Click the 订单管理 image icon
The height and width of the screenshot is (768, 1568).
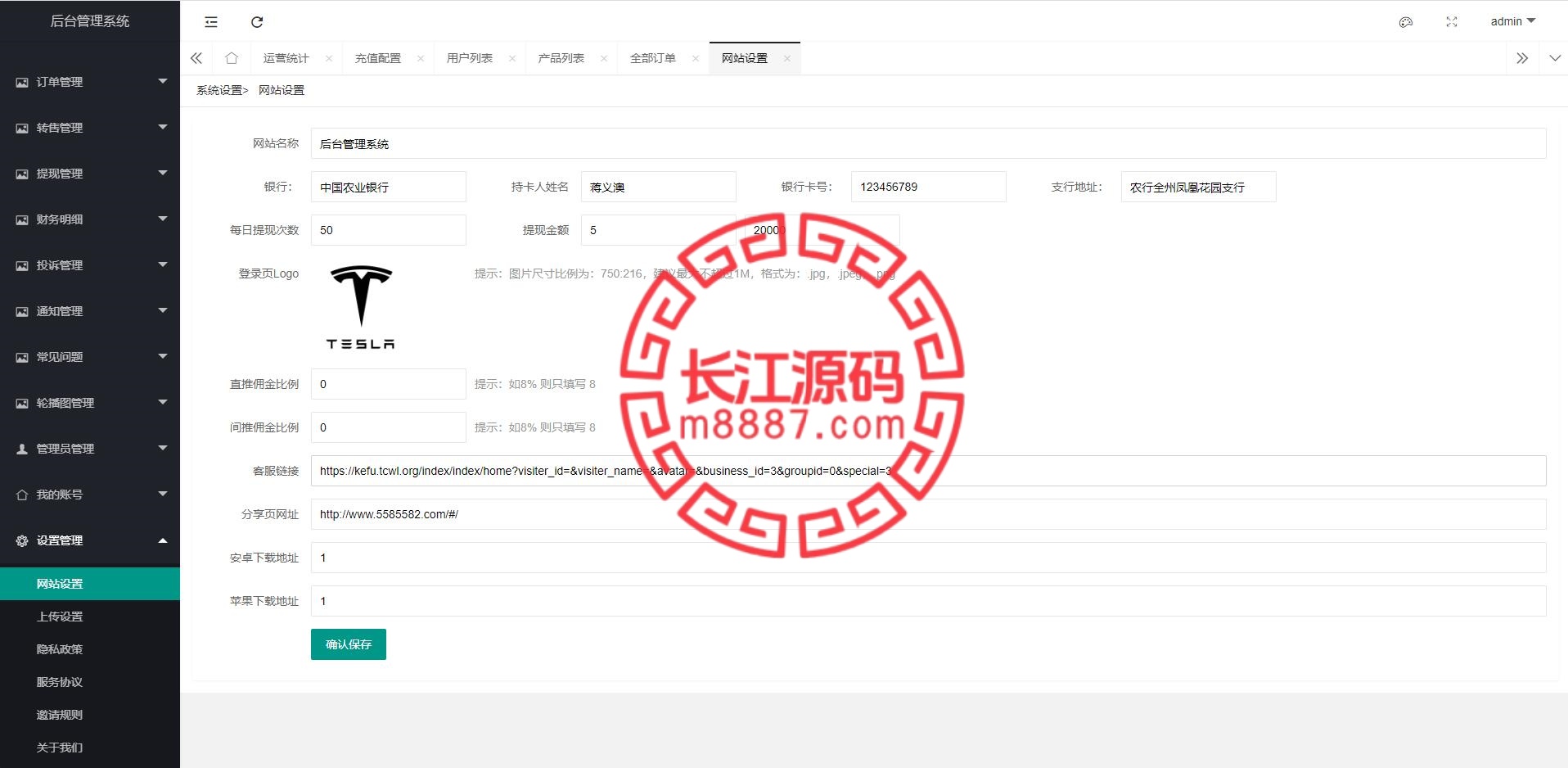click(22, 82)
